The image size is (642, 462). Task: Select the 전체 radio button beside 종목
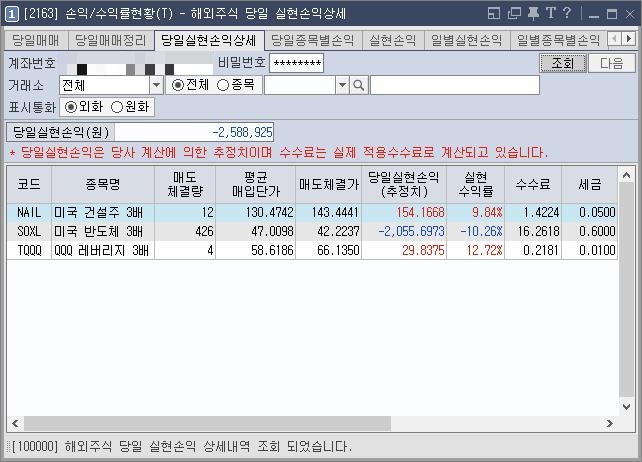(x=178, y=85)
